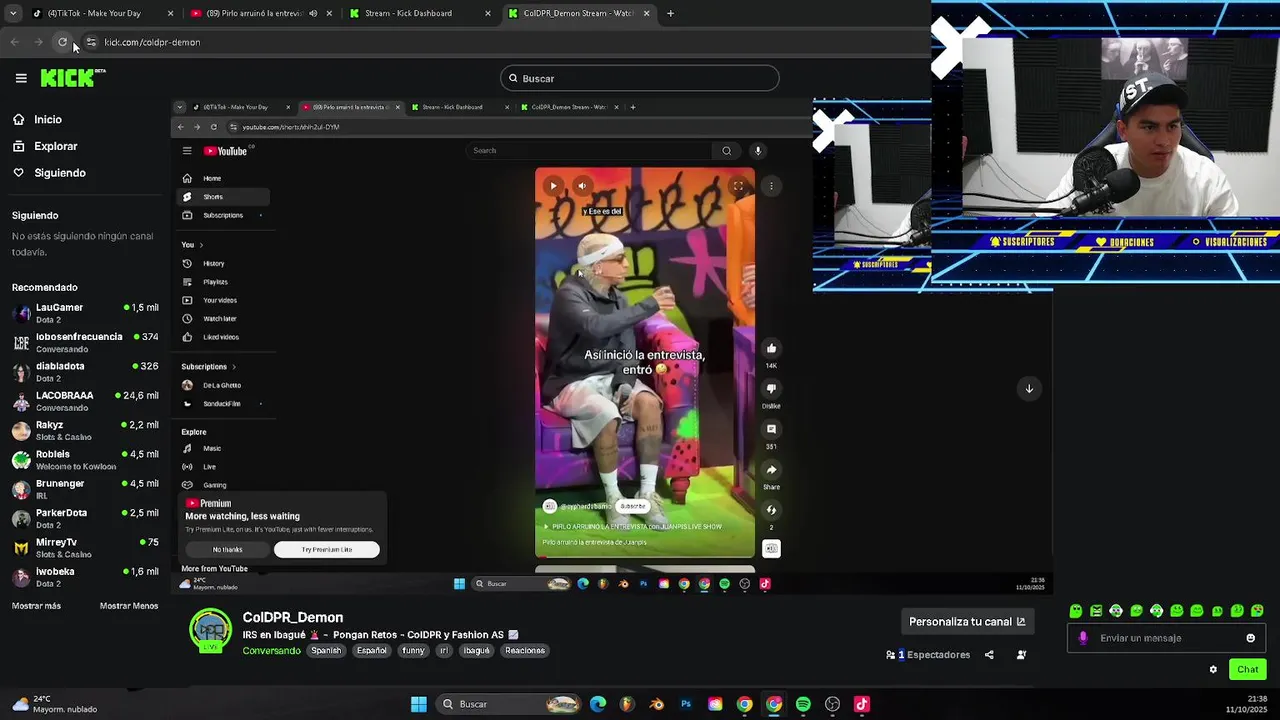
Task: Select the ibagué tag
Action: click(x=477, y=650)
